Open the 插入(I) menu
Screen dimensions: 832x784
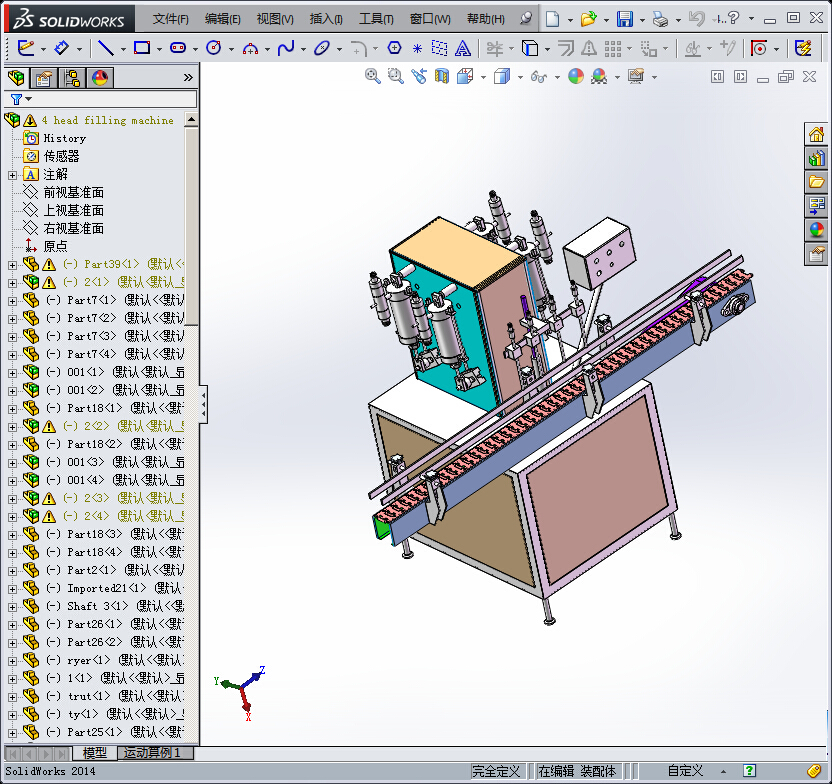pyautogui.click(x=326, y=19)
